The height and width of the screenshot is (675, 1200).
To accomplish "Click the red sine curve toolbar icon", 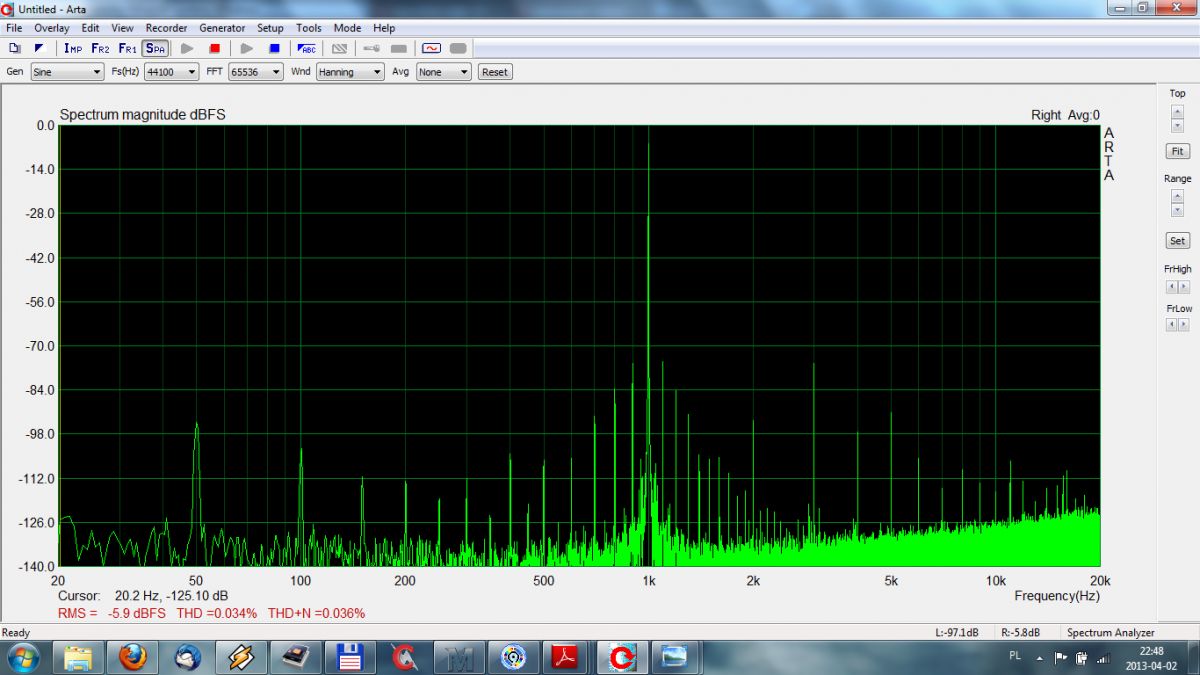I will click(x=431, y=48).
